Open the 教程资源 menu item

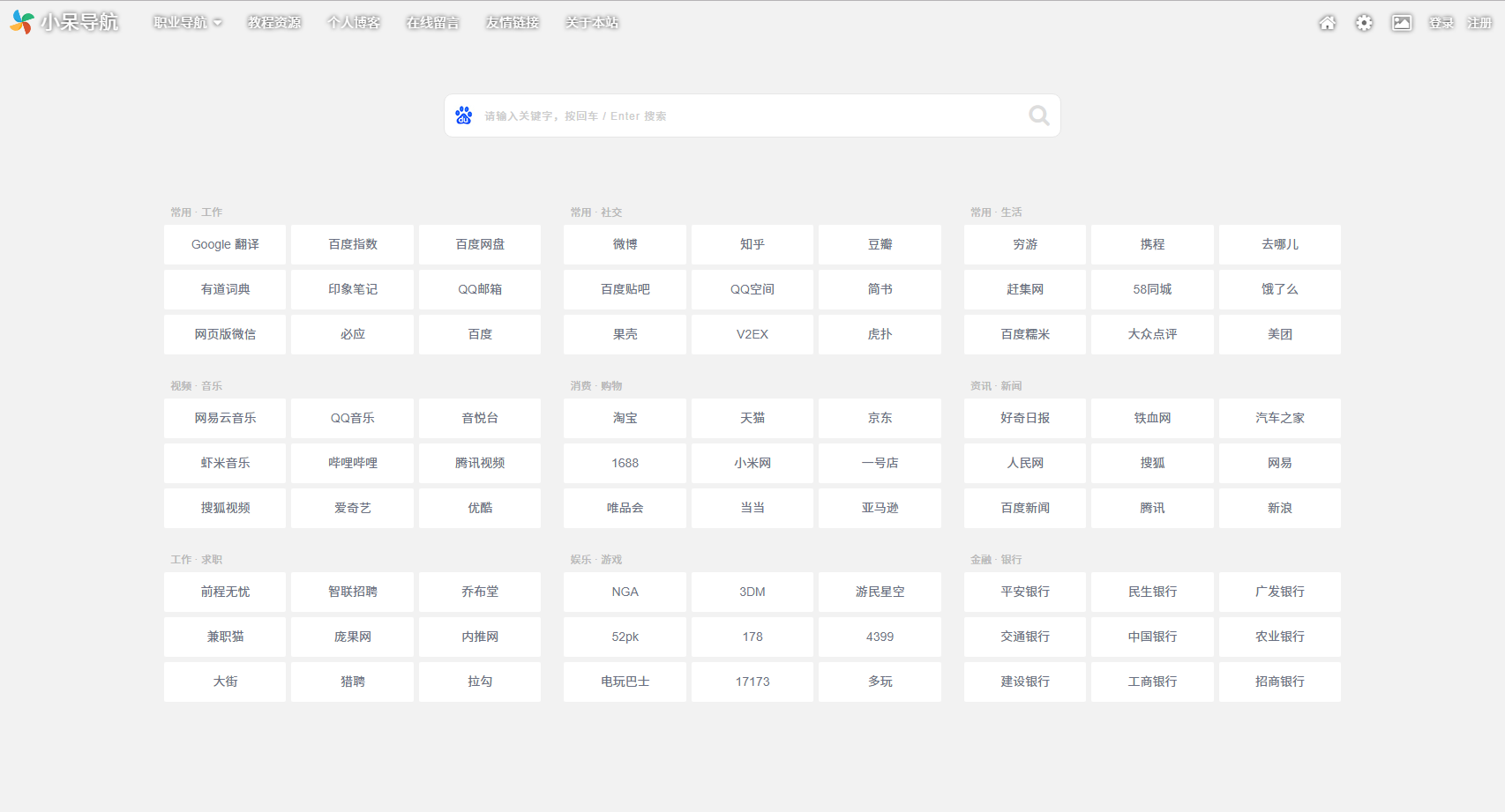[274, 23]
